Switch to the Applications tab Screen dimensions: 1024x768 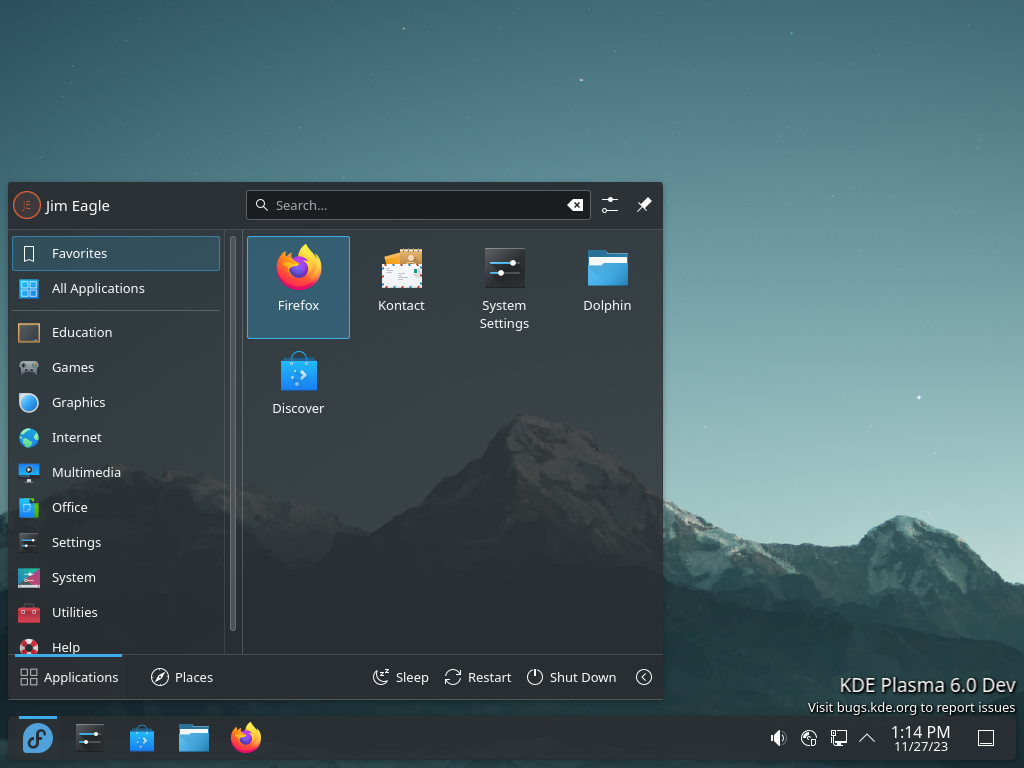69,677
